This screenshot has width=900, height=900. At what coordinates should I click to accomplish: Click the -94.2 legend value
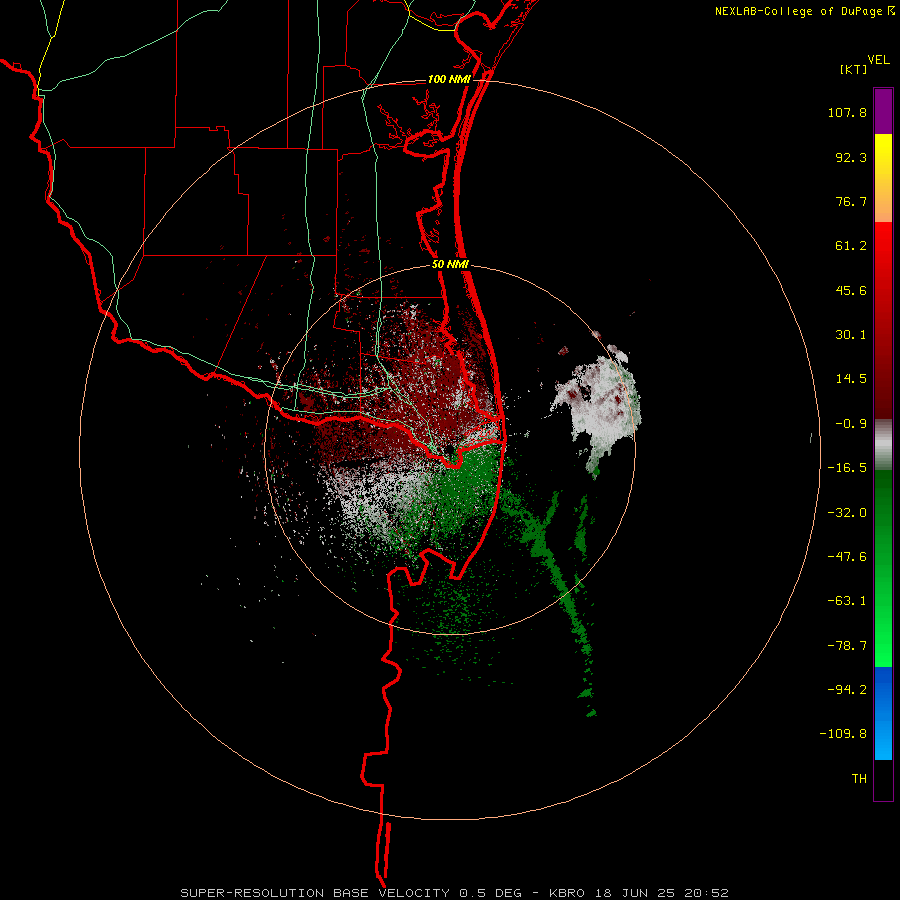coord(847,690)
